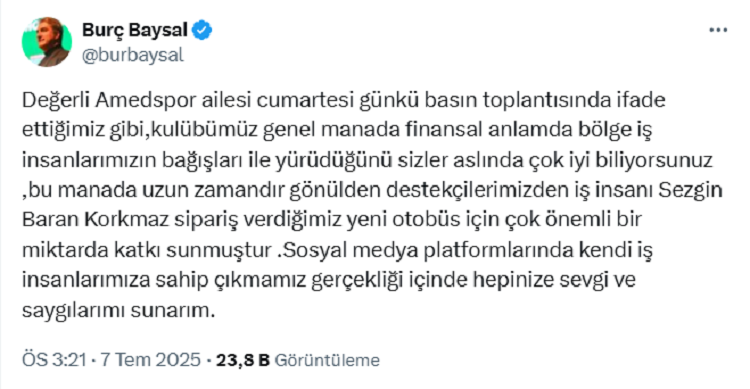Click the ÖS 3:21 timestamp
The height and width of the screenshot is (389, 750).
(x=54, y=359)
